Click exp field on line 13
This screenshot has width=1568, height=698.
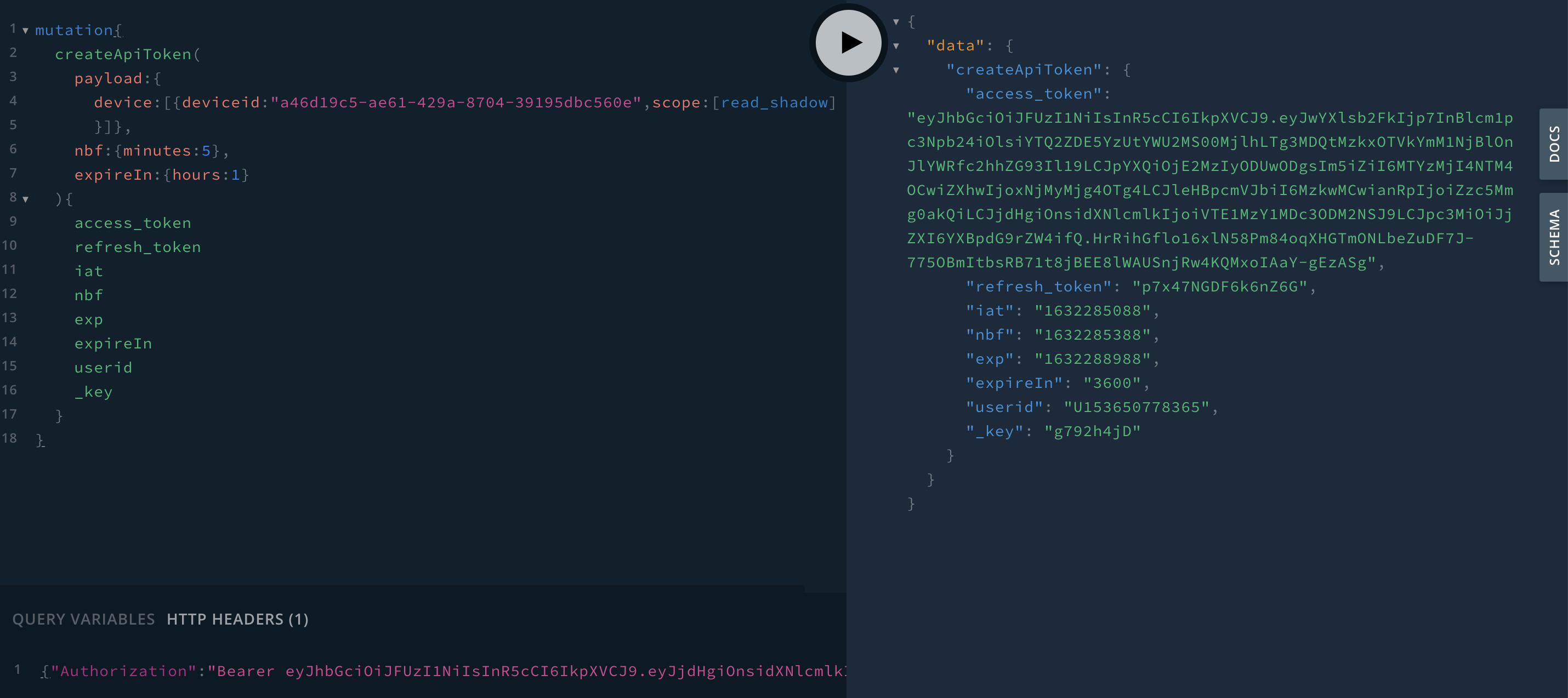coord(89,319)
